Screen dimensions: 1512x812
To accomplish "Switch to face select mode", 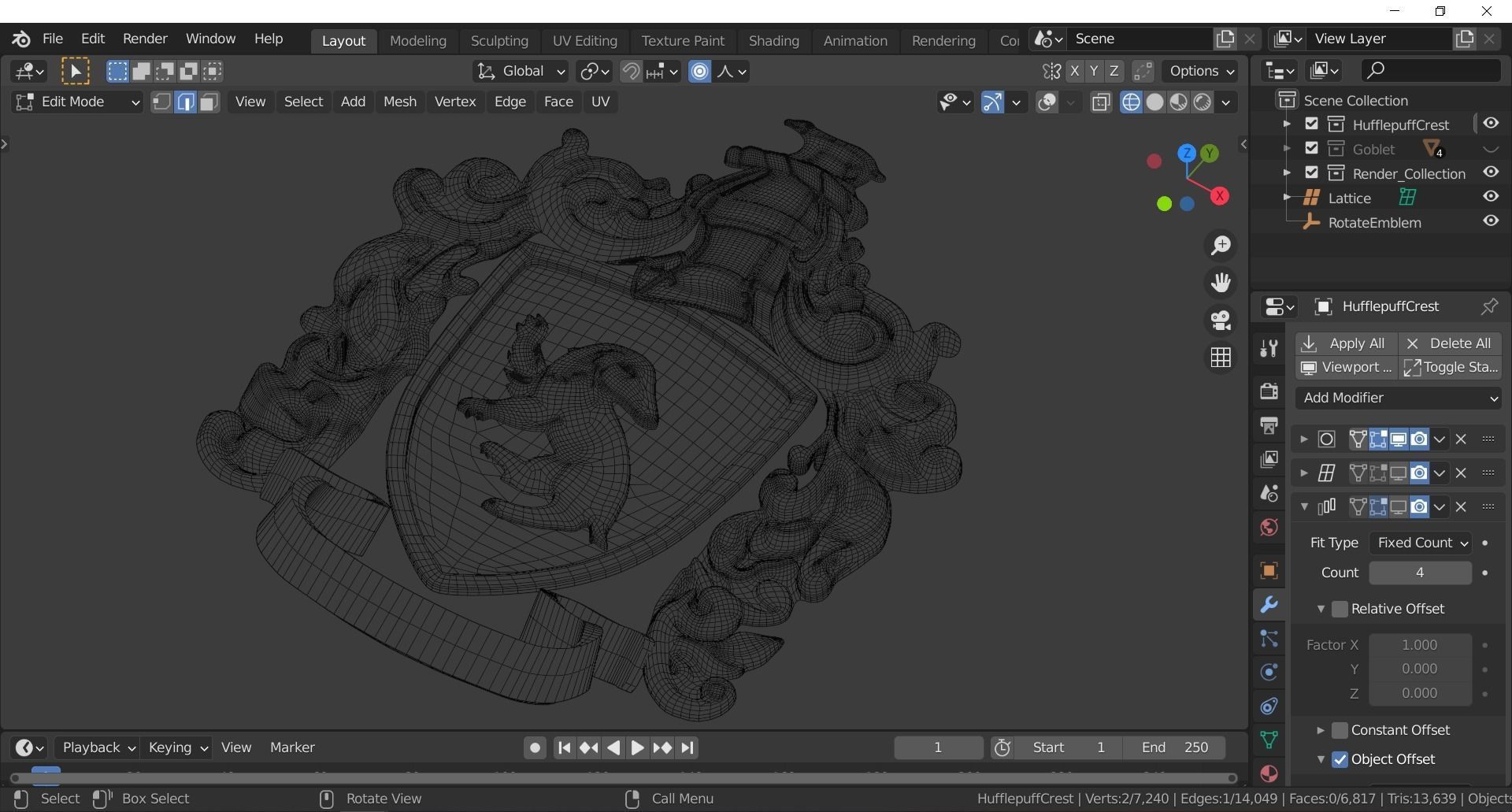I will click(x=209, y=102).
